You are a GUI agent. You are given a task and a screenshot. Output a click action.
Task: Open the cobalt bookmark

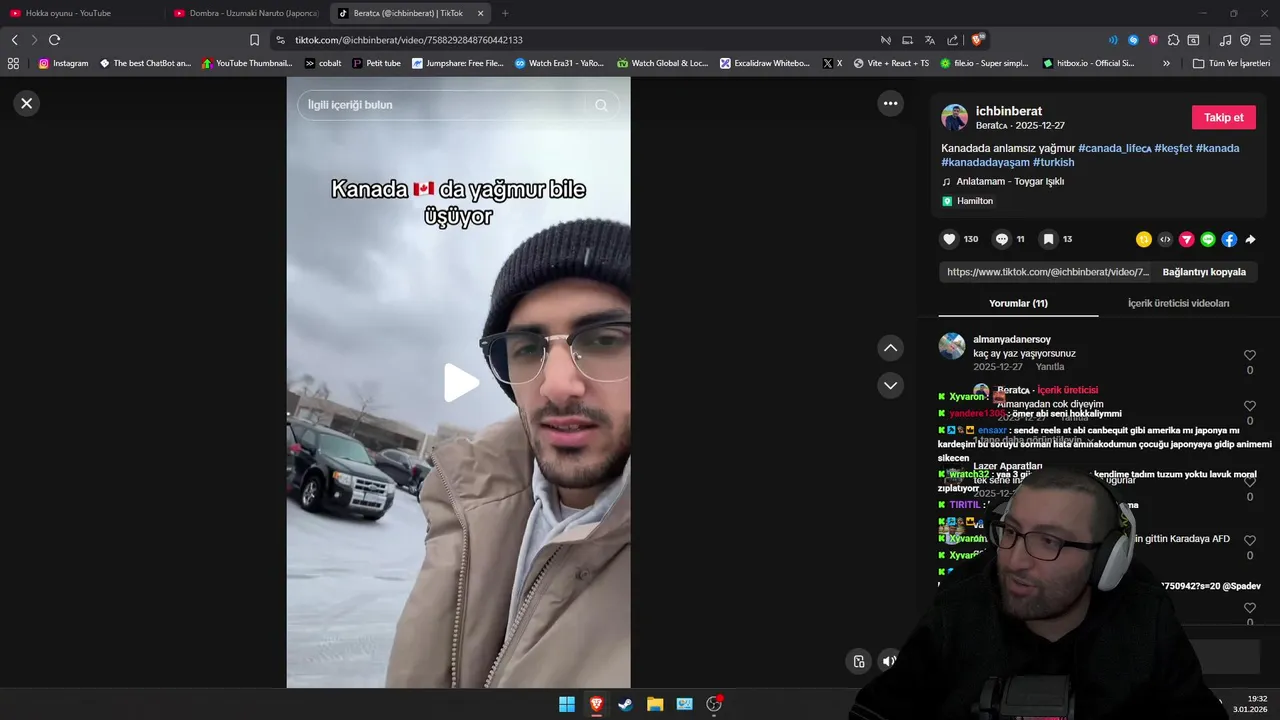(323, 63)
